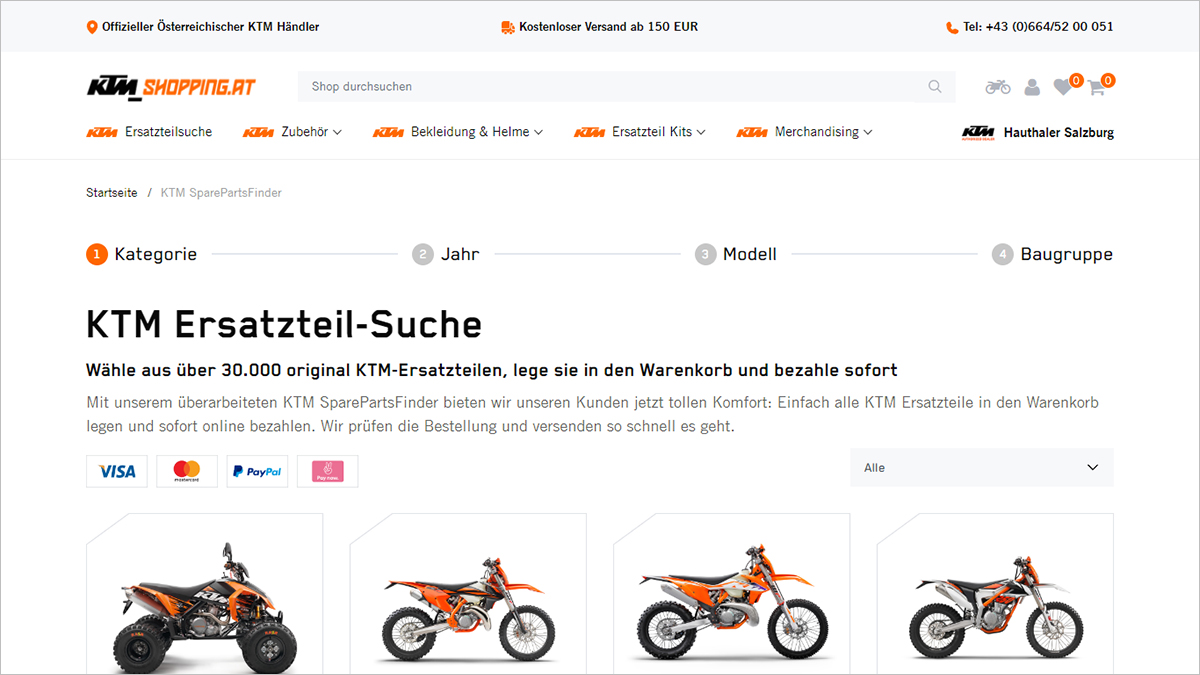Viewport: 1200px width, 675px height.
Task: Open the Alle filter dropdown
Action: click(x=981, y=468)
